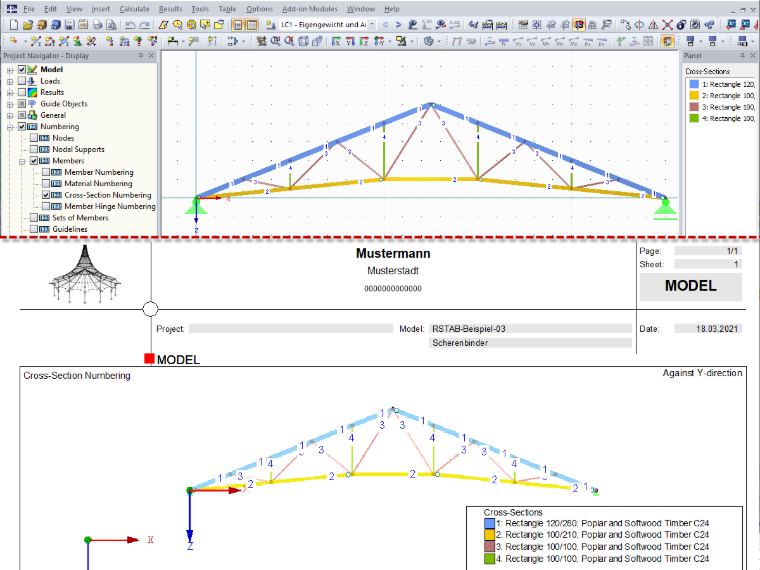
Task: Click the New member line tool icon
Action: tap(35, 41)
